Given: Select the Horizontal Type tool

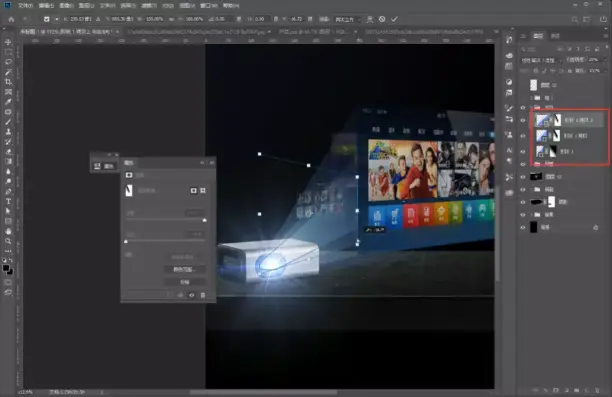Looking at the screenshot, I should point(8,201).
